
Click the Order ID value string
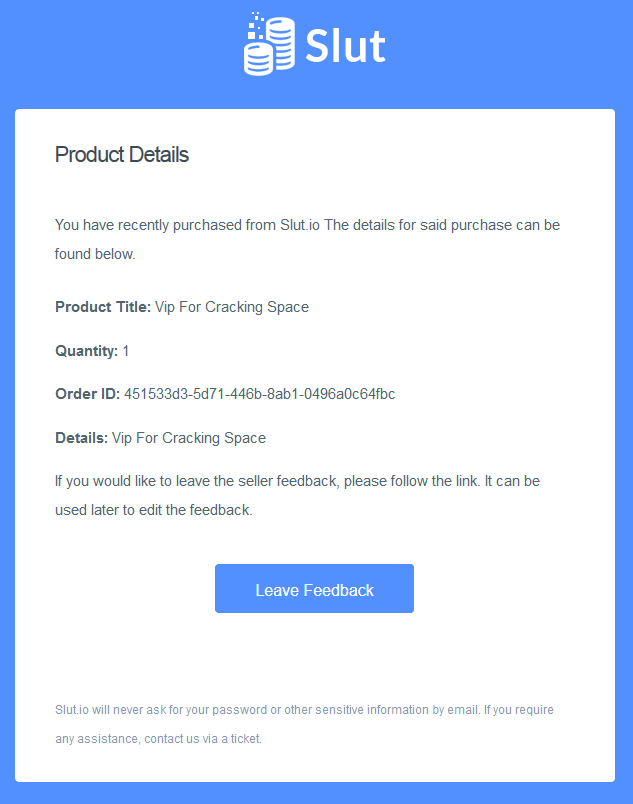(259, 394)
